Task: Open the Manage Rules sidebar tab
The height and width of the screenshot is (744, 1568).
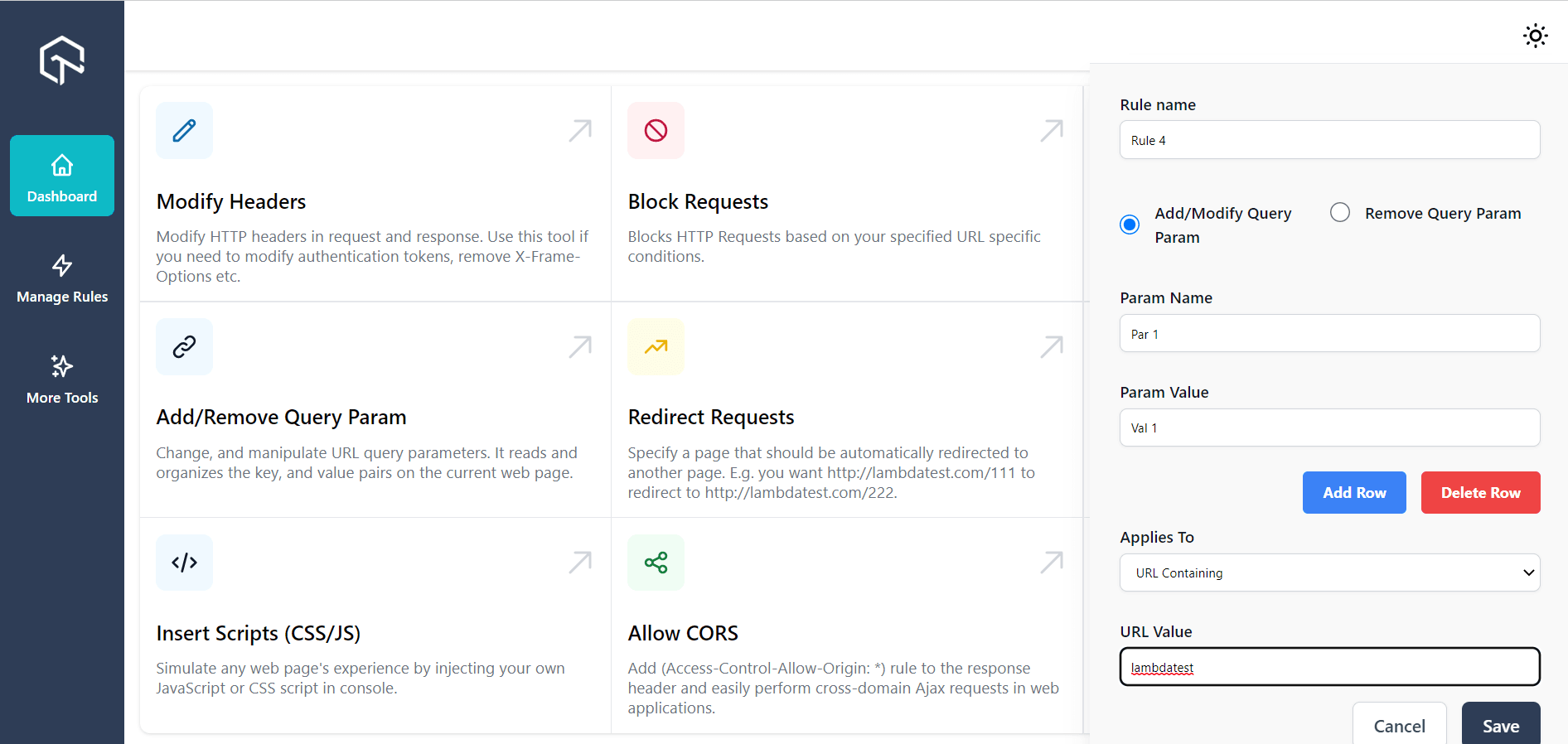Action: tap(62, 278)
